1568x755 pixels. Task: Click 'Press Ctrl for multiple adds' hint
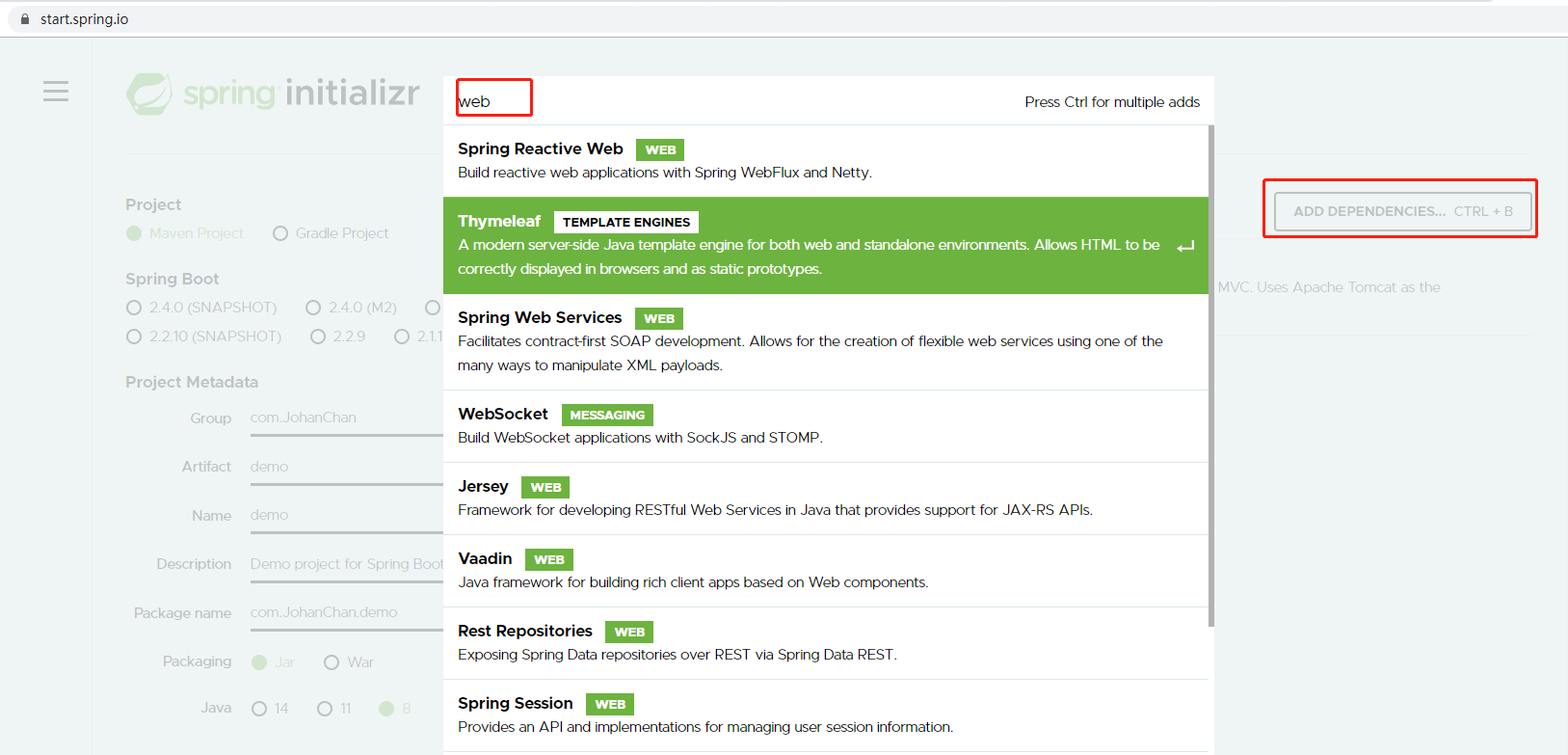(x=1112, y=102)
